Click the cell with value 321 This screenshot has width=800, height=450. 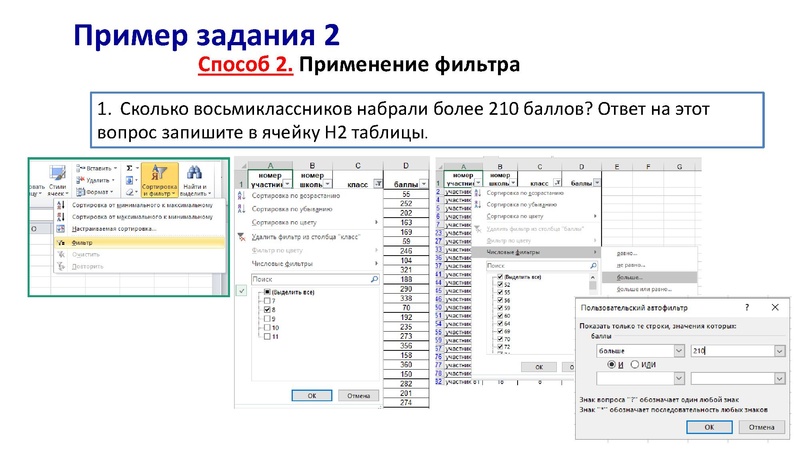406,270
